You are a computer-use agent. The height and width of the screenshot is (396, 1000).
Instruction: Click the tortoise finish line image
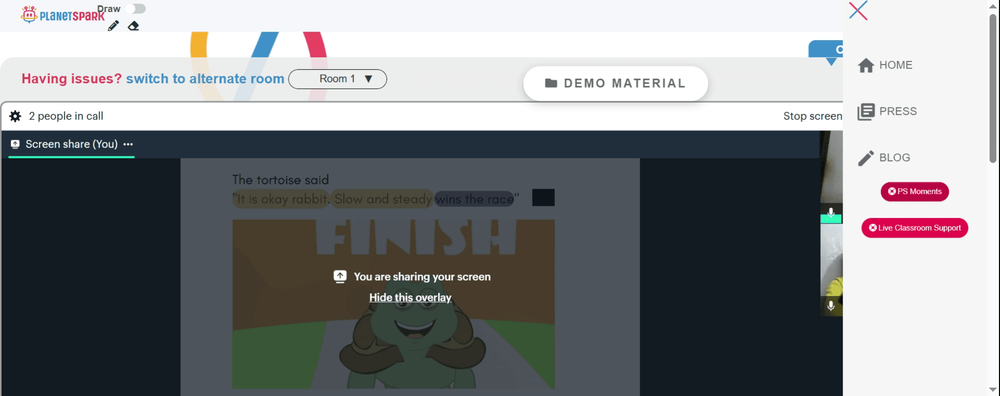(393, 304)
